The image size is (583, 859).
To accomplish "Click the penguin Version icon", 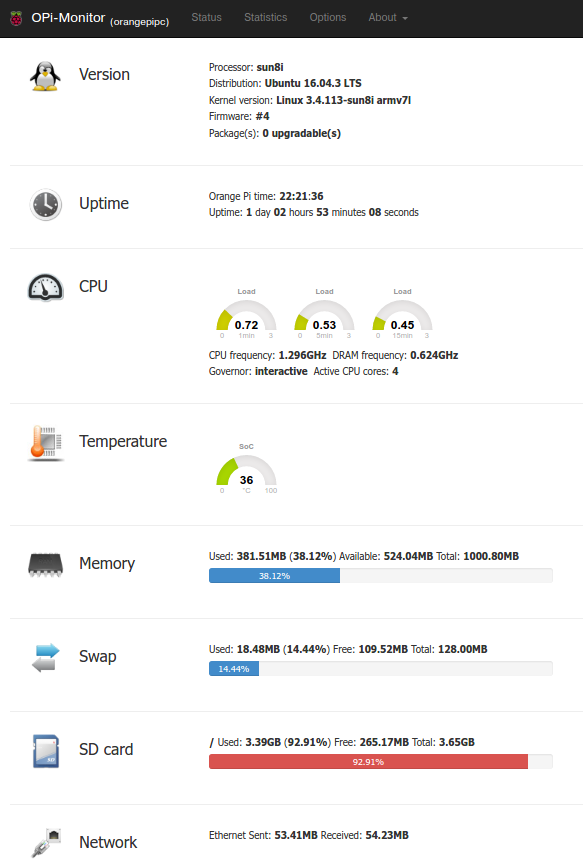I will pos(45,76).
